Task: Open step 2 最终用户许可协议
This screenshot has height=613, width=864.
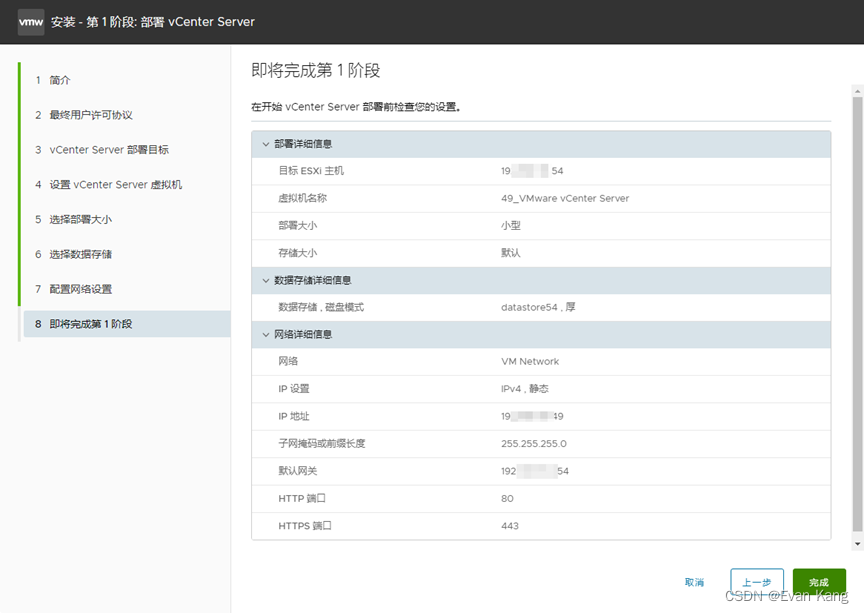Action: click(x=90, y=115)
